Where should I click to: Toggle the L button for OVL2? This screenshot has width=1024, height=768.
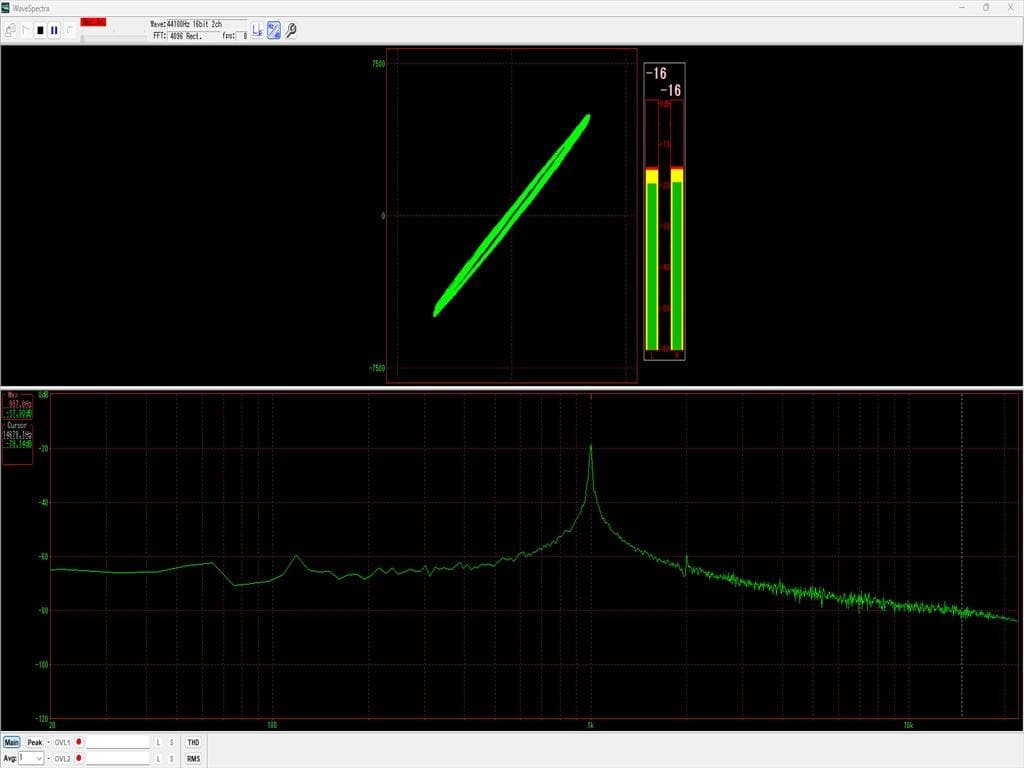click(x=158, y=759)
